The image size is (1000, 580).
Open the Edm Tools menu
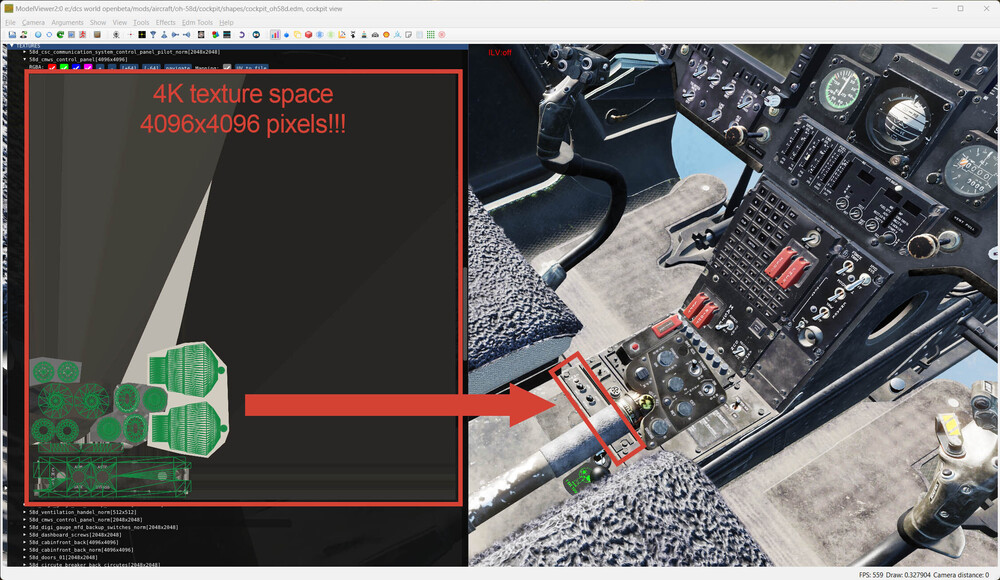[197, 22]
